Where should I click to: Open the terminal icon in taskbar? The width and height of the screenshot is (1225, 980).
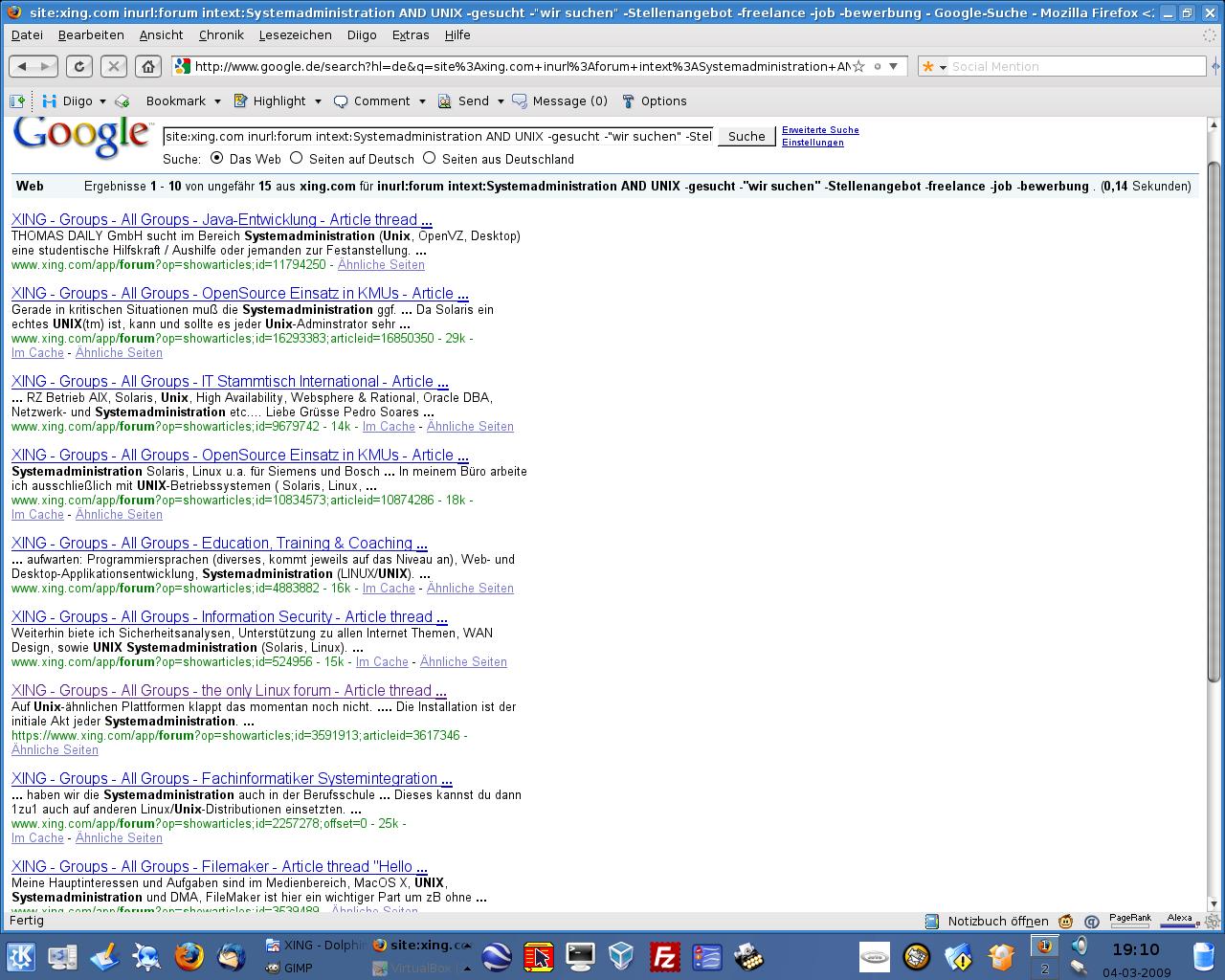(x=580, y=956)
